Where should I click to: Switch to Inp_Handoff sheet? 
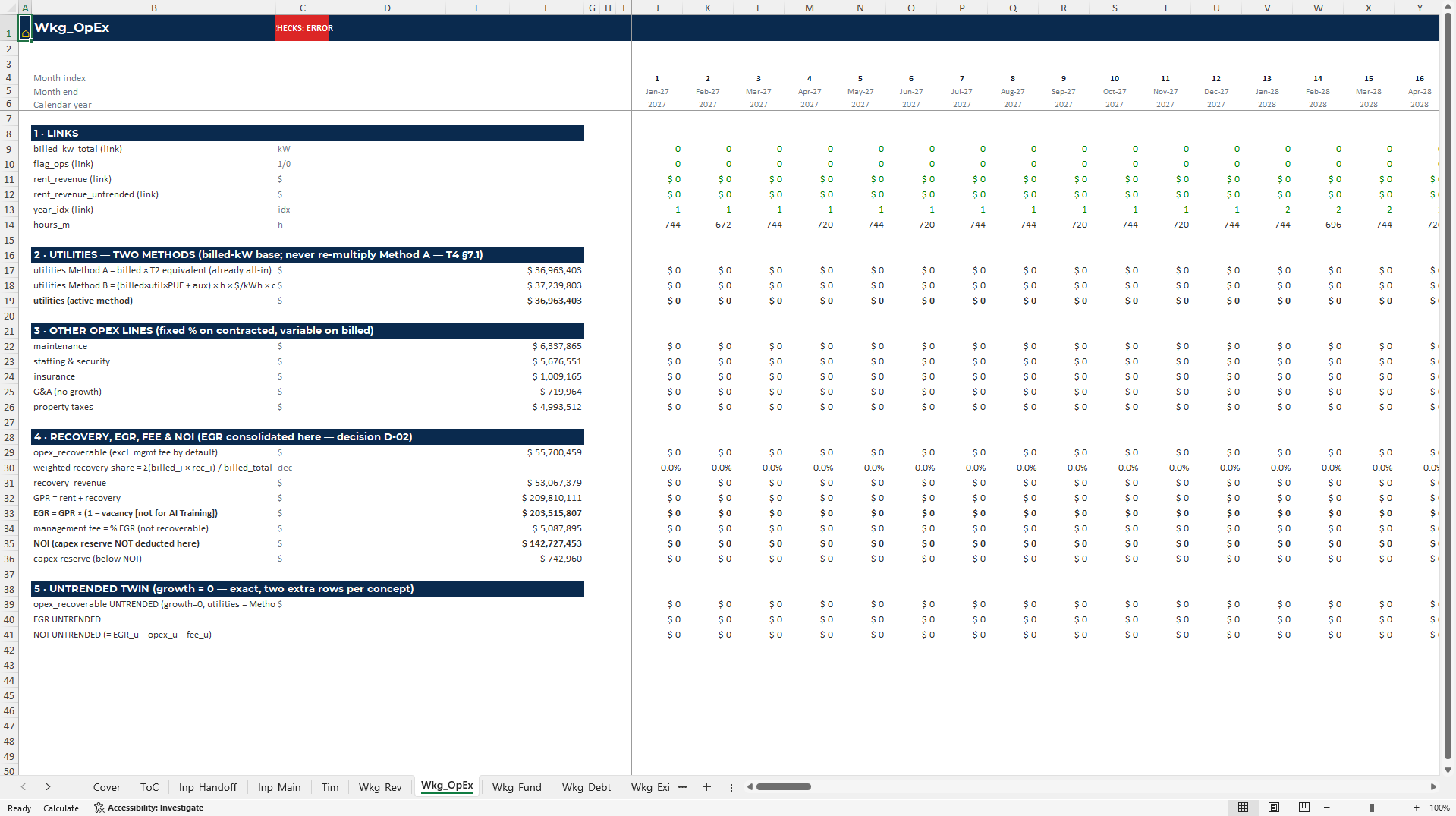coord(208,787)
